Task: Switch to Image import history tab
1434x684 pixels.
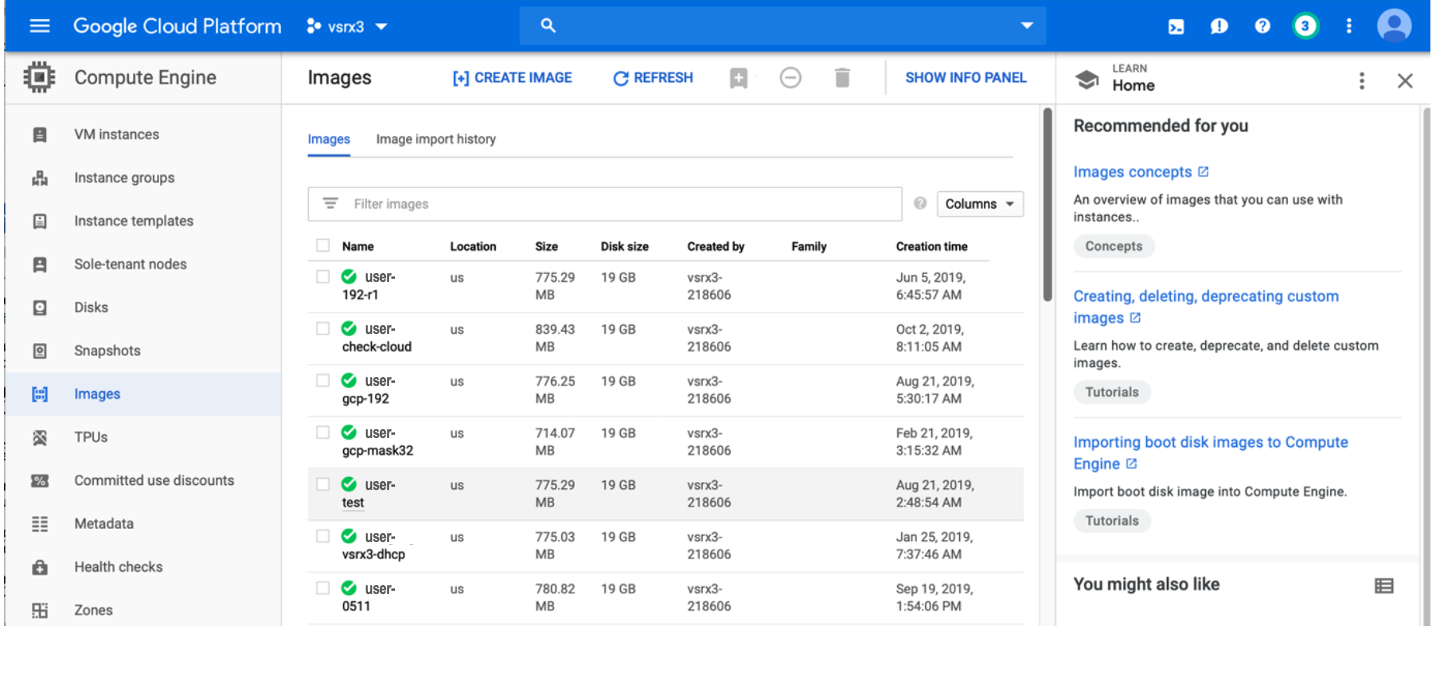Action: pyautogui.click(x=435, y=139)
